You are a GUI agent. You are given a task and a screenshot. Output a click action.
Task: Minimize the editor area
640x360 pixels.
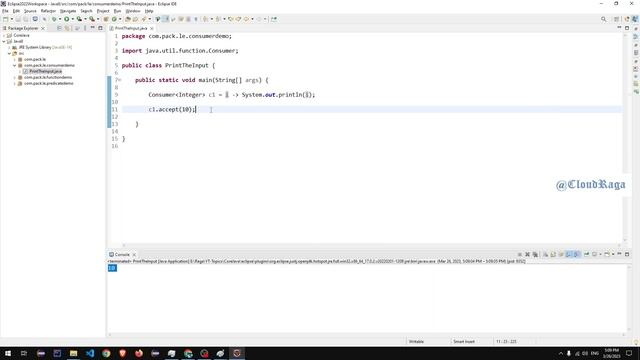(619, 28)
